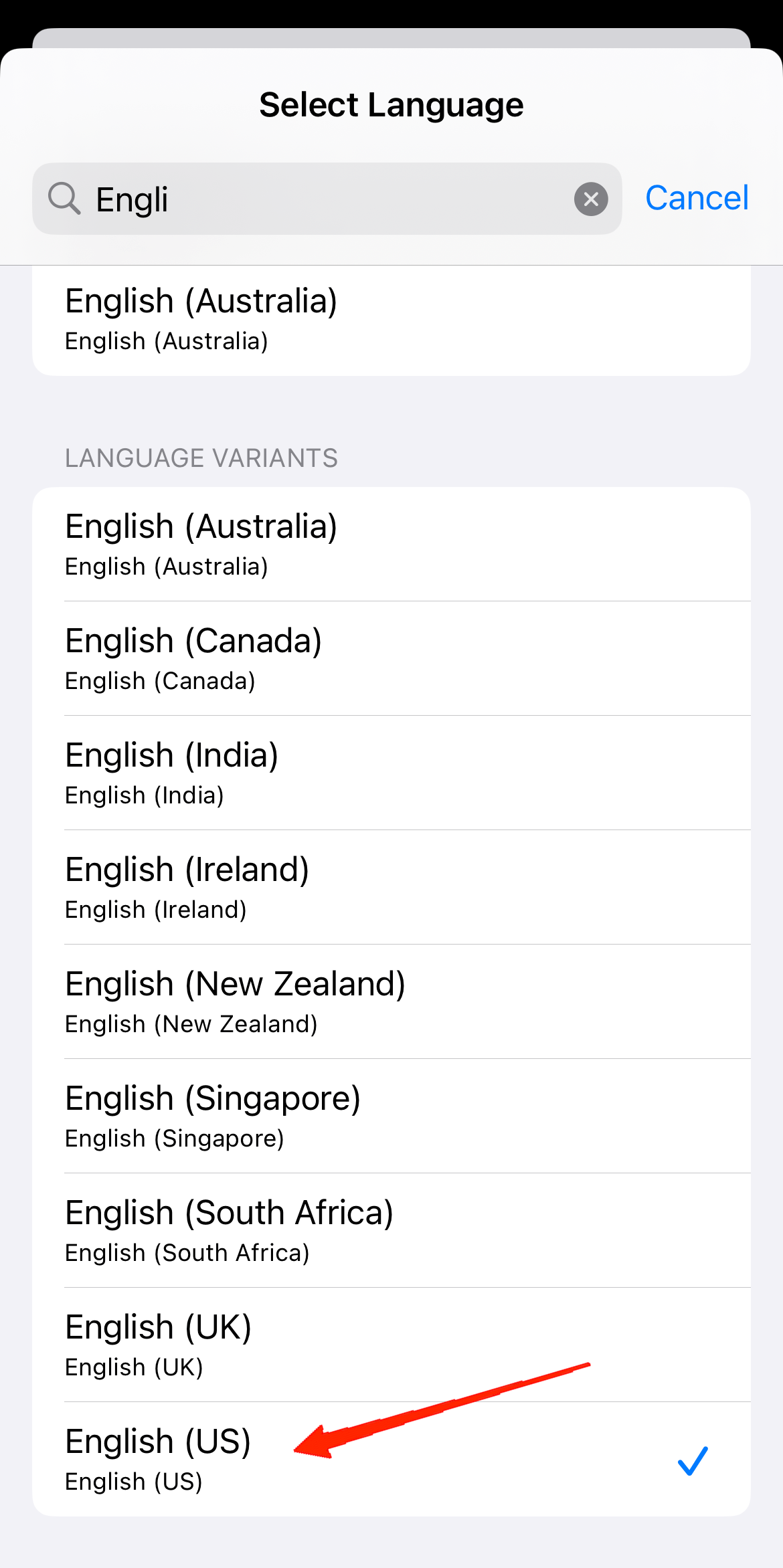
Task: Choose English (South Africa) option
Action: click(228, 1212)
